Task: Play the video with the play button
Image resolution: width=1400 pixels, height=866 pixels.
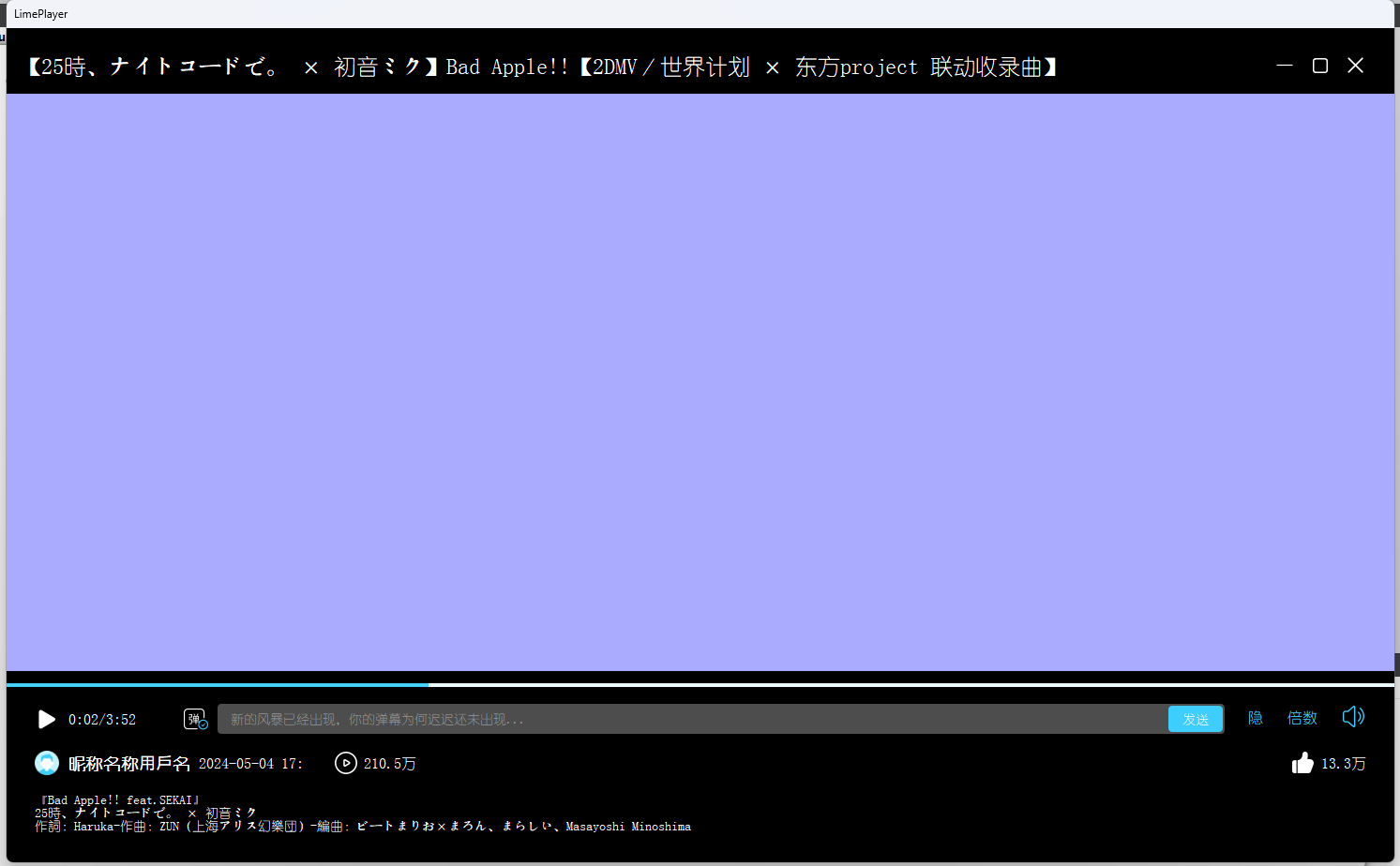Action: 46,719
